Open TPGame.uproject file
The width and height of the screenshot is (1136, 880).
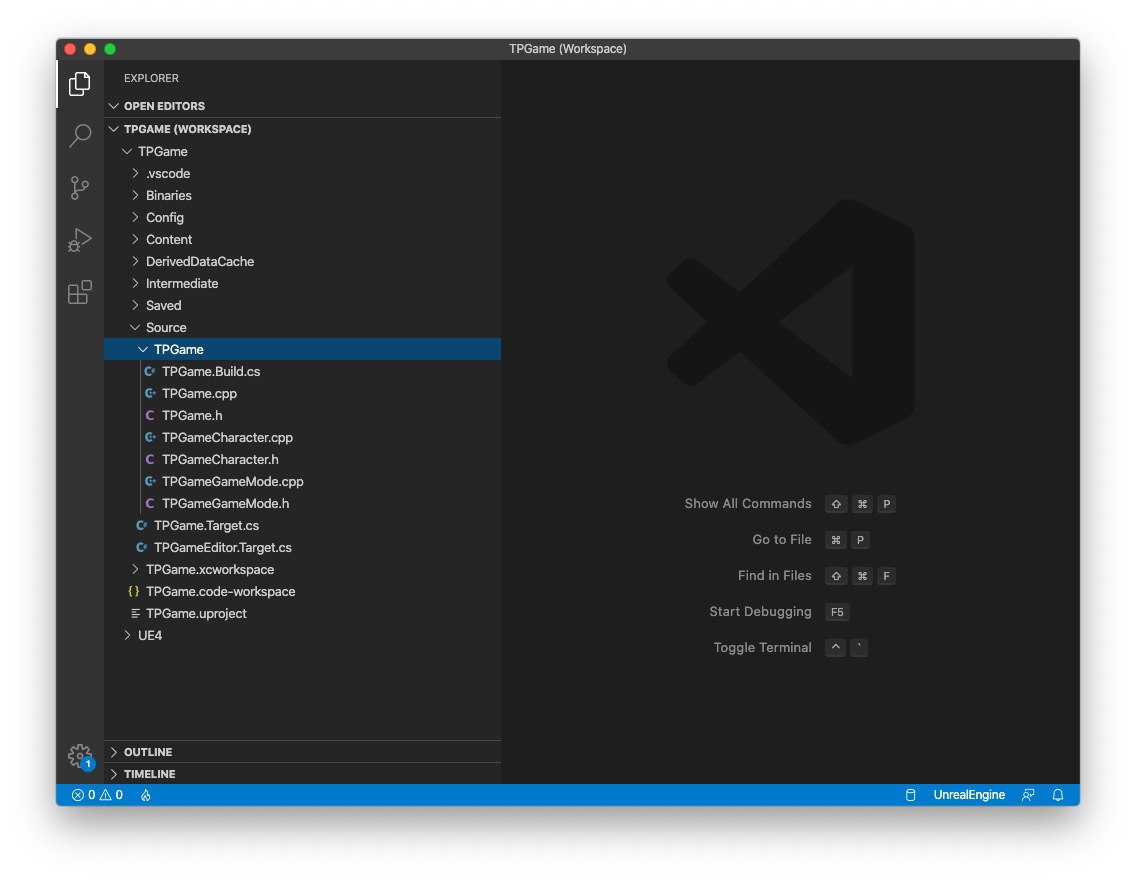coord(302,613)
